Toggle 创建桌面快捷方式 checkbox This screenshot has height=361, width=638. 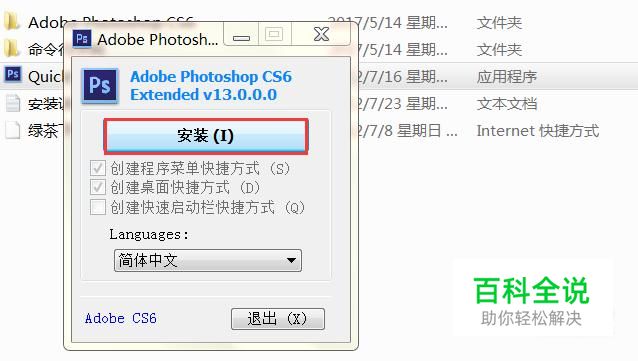[98, 187]
